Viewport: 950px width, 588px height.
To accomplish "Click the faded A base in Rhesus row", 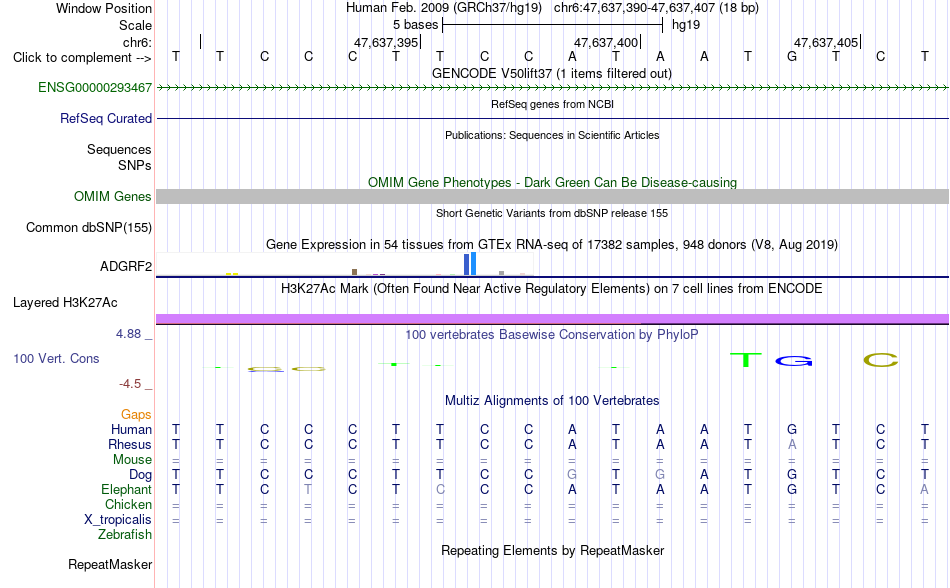I will tap(792, 444).
